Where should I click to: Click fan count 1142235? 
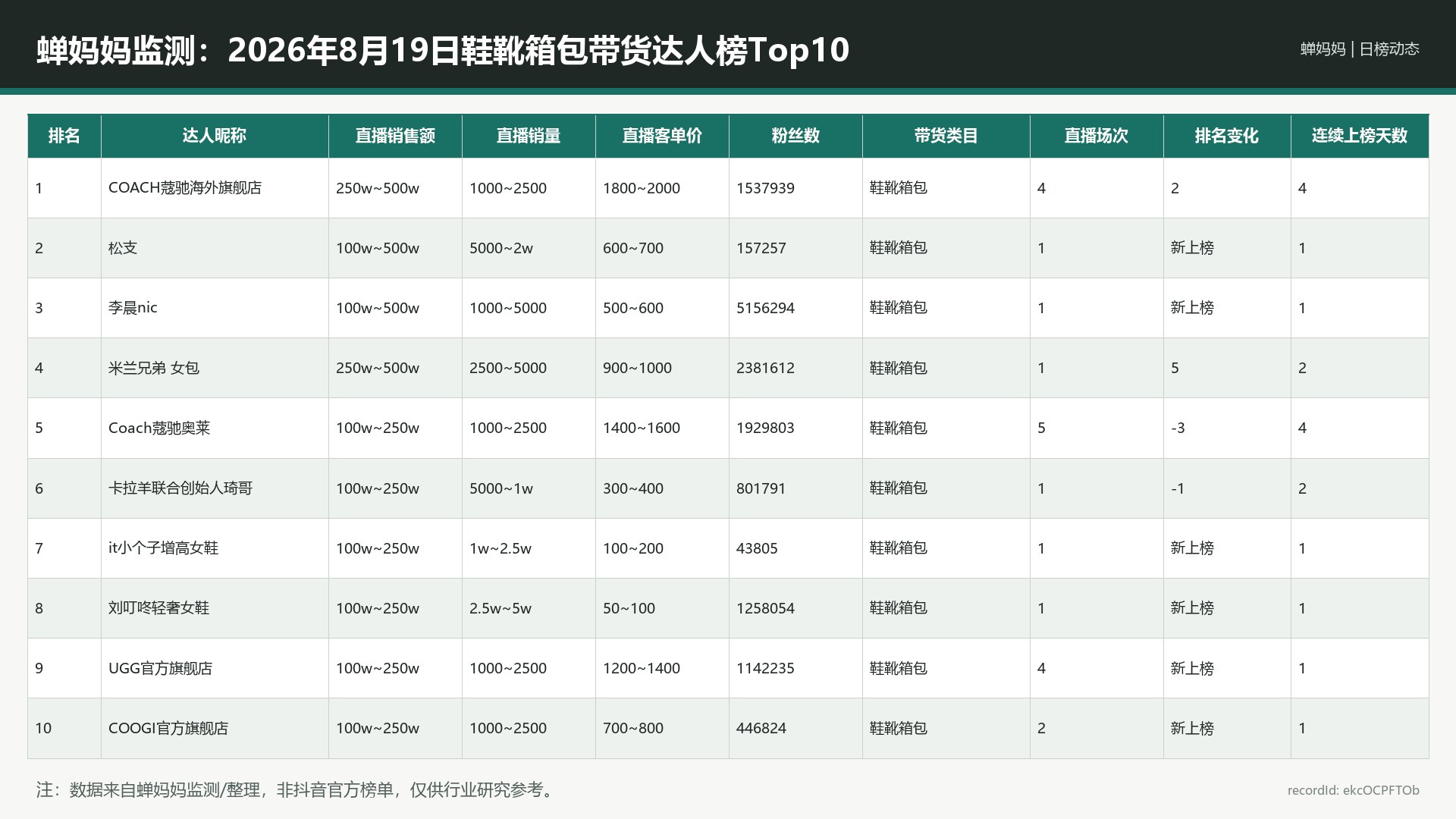tap(765, 668)
